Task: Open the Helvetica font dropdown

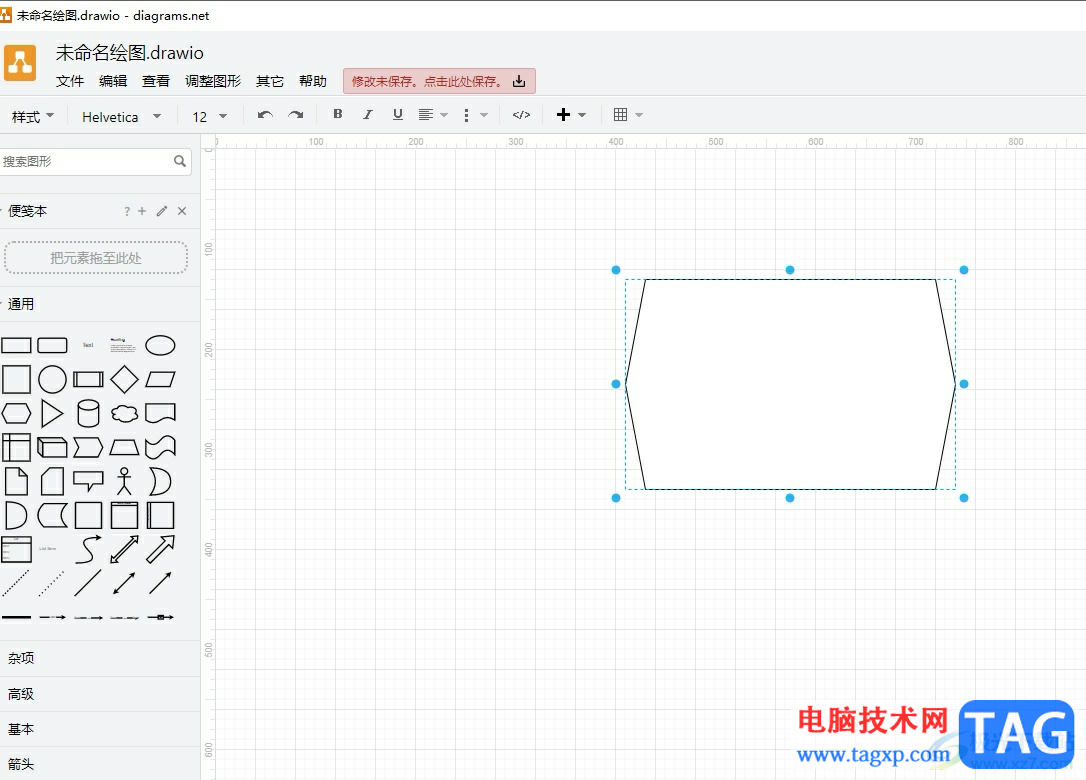Action: pyautogui.click(x=121, y=116)
